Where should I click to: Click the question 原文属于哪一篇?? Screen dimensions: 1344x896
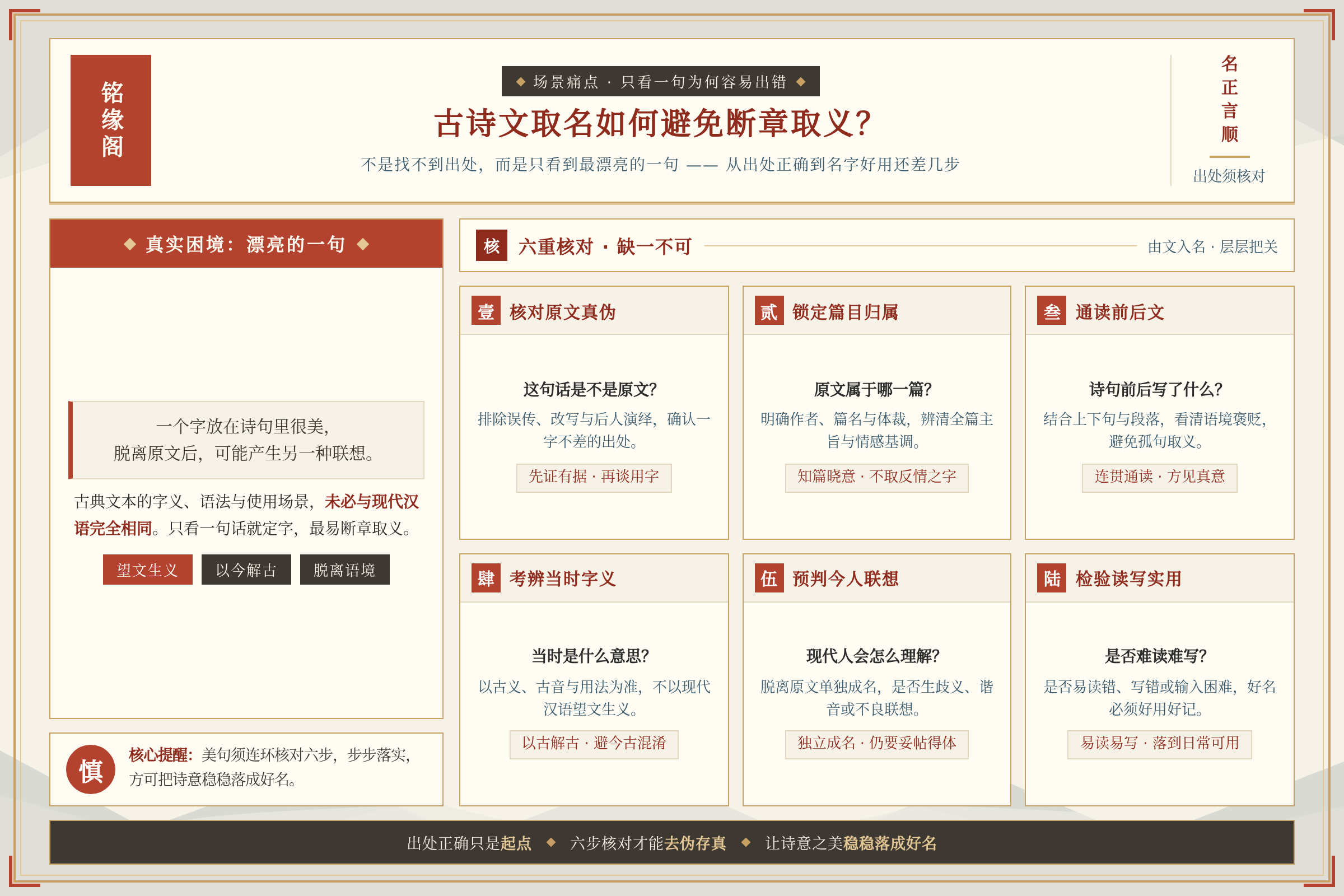872,390
